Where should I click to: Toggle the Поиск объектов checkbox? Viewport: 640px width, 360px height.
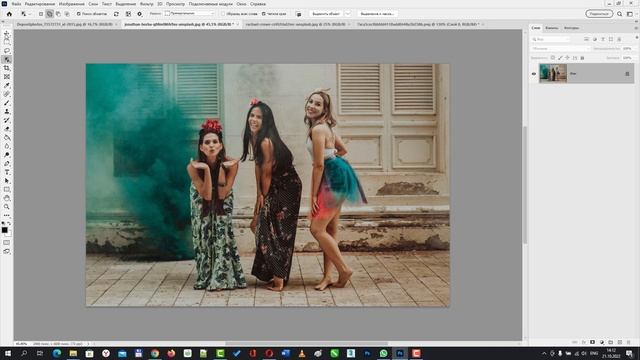[x=78, y=14]
